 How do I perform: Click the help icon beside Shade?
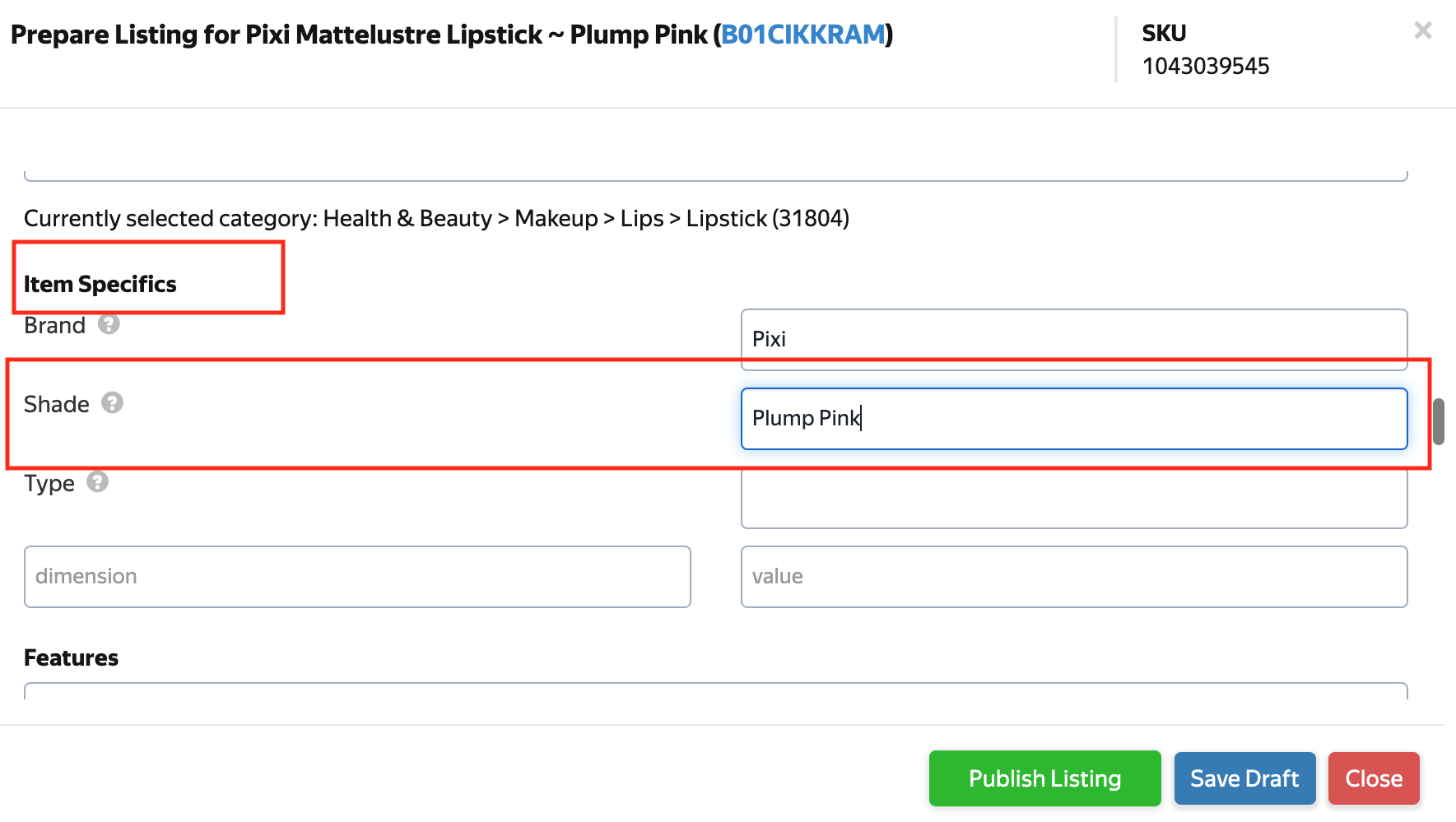pyautogui.click(x=112, y=402)
